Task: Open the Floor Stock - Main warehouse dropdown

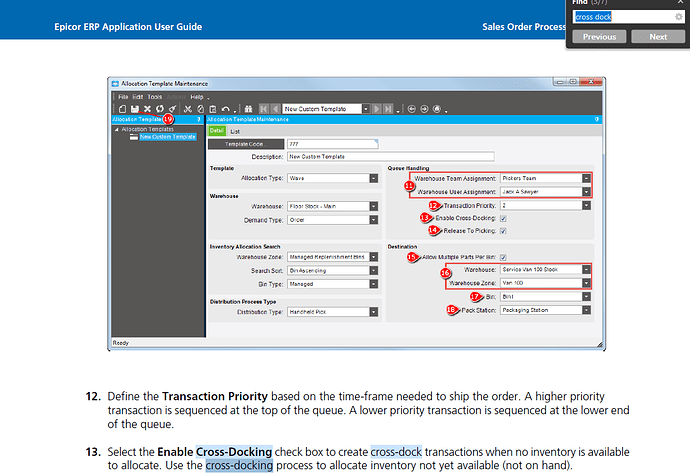Action: (x=374, y=206)
